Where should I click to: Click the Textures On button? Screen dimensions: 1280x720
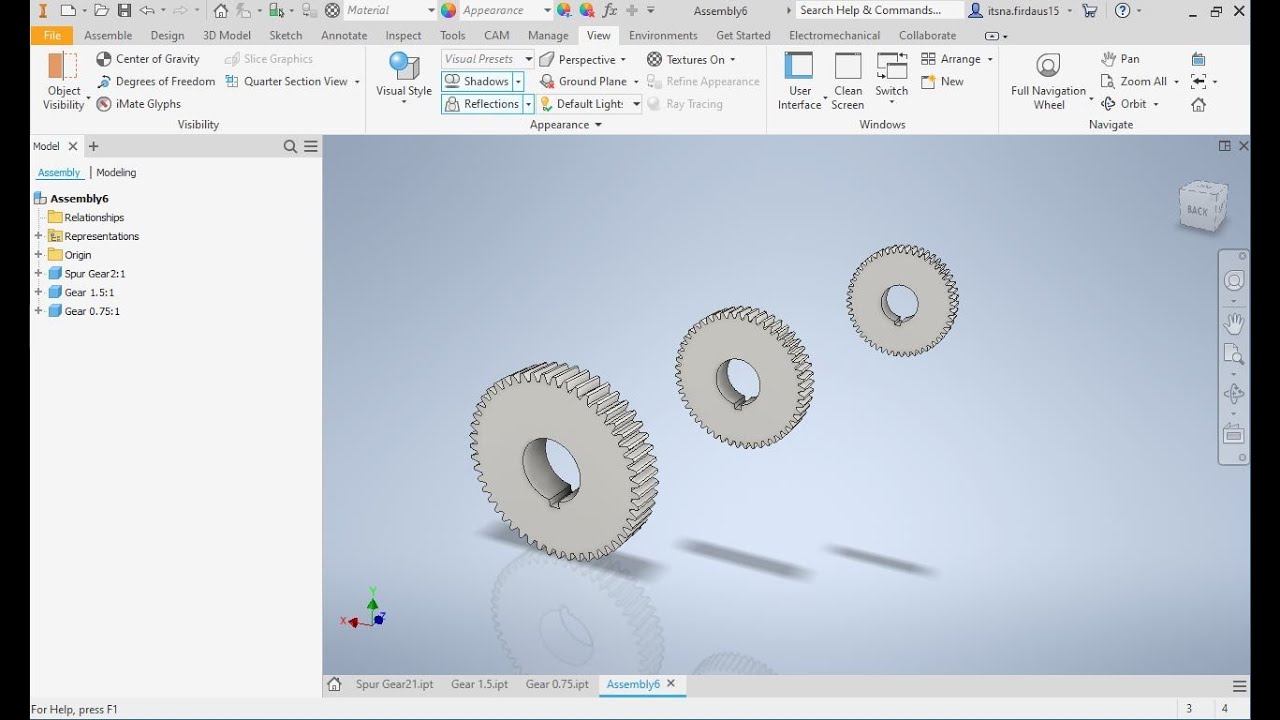click(686, 59)
